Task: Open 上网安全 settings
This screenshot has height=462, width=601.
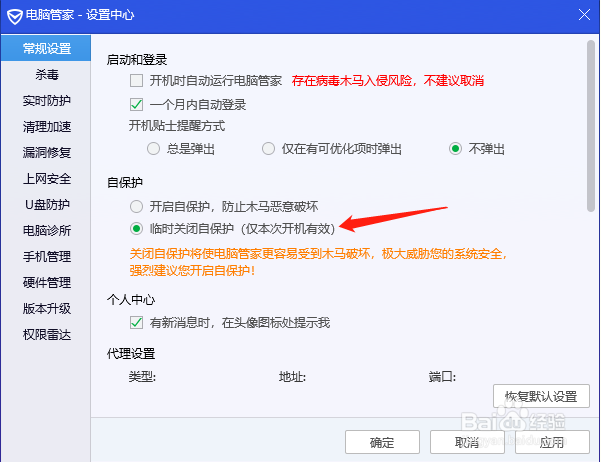Action: tap(46, 179)
